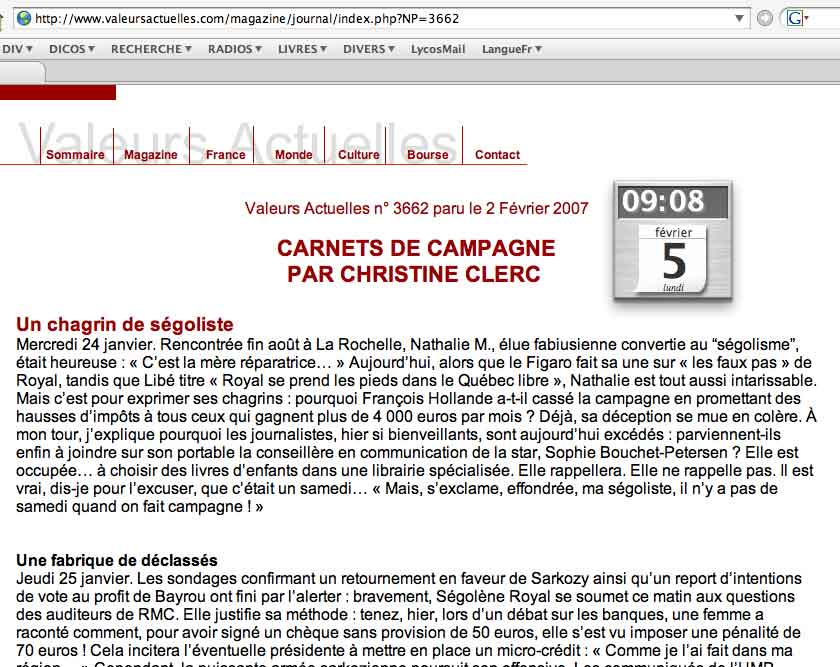840x667 pixels.
Task: Open the Magazine navigation link
Action: pyautogui.click(x=151, y=155)
